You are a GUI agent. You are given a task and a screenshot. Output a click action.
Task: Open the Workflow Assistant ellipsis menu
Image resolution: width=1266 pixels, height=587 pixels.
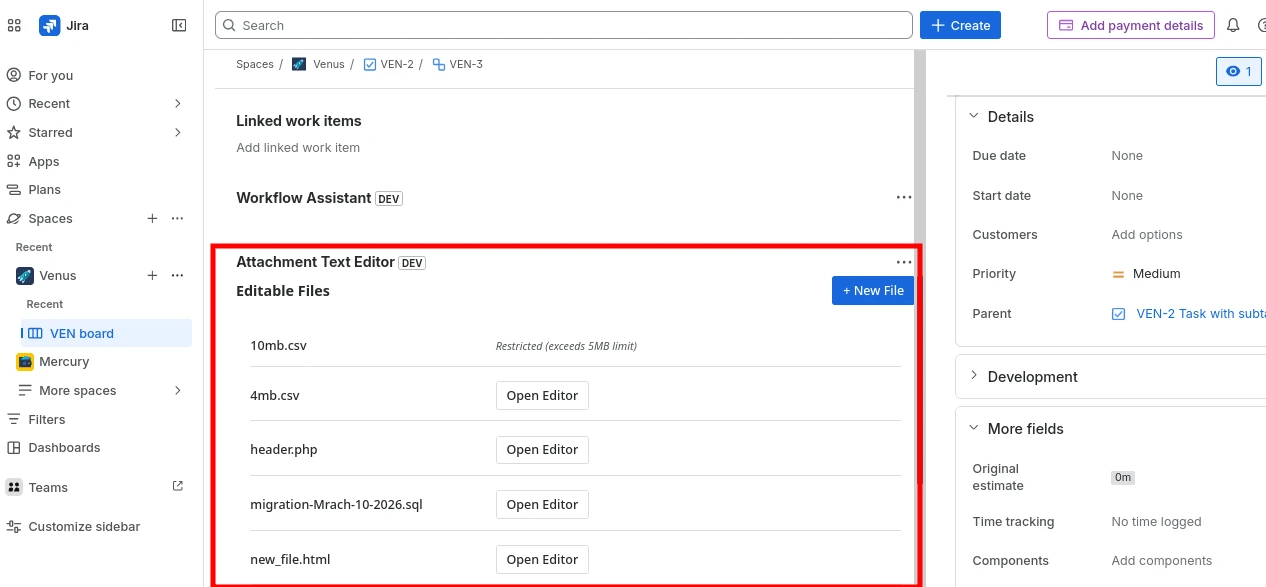[904, 198]
